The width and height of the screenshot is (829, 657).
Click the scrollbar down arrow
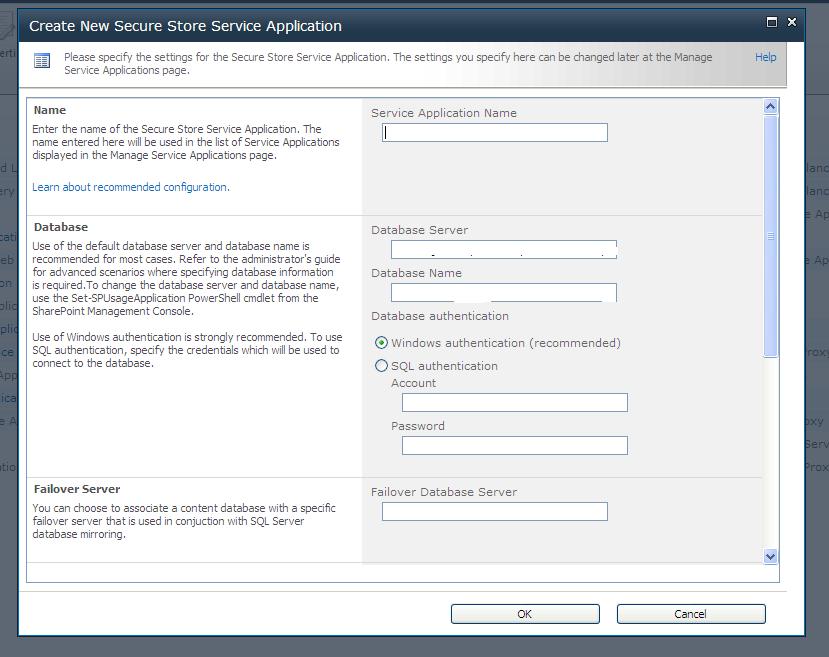tap(769, 556)
